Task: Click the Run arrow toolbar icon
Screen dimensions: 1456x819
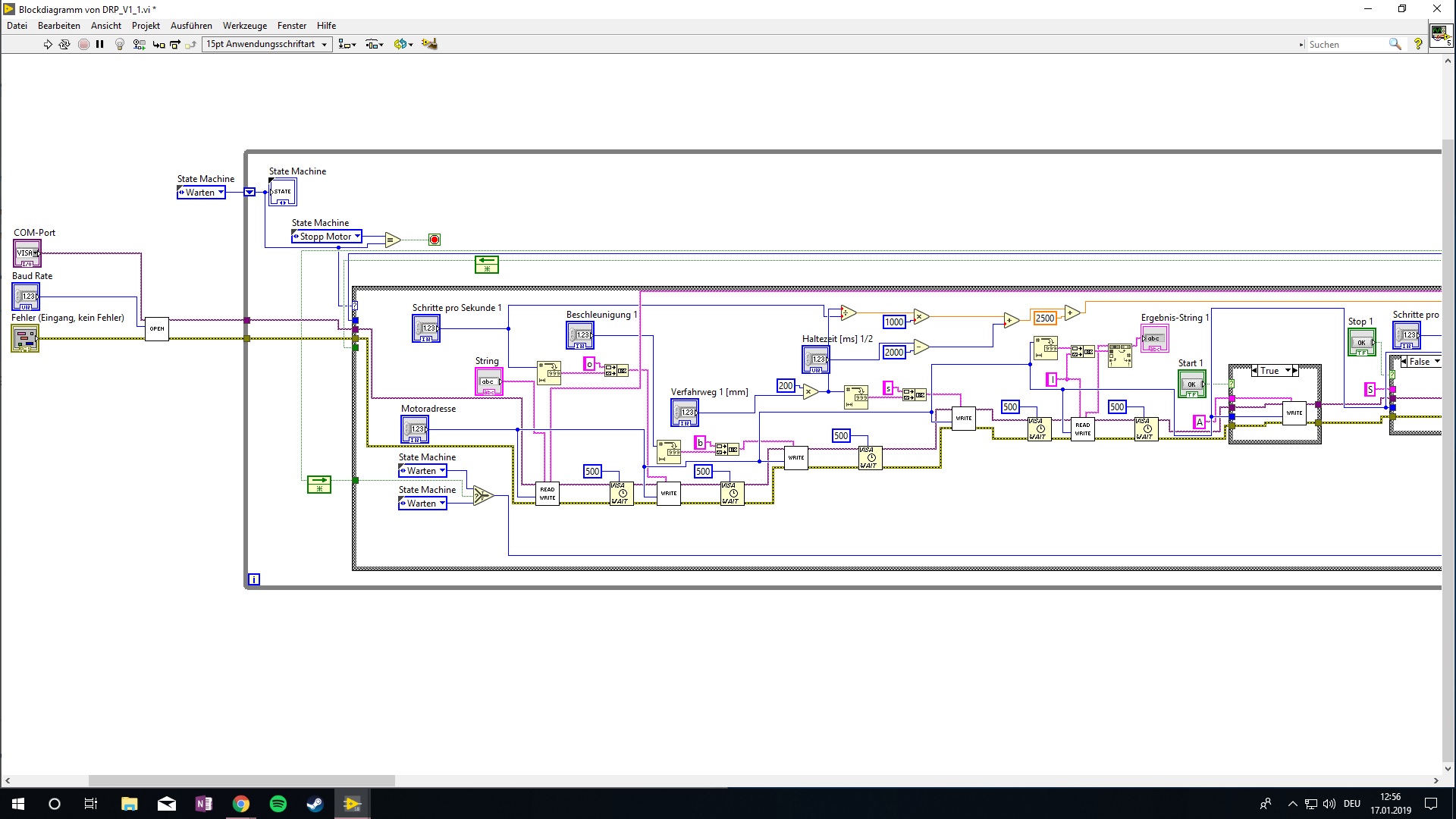Action: [x=48, y=45]
